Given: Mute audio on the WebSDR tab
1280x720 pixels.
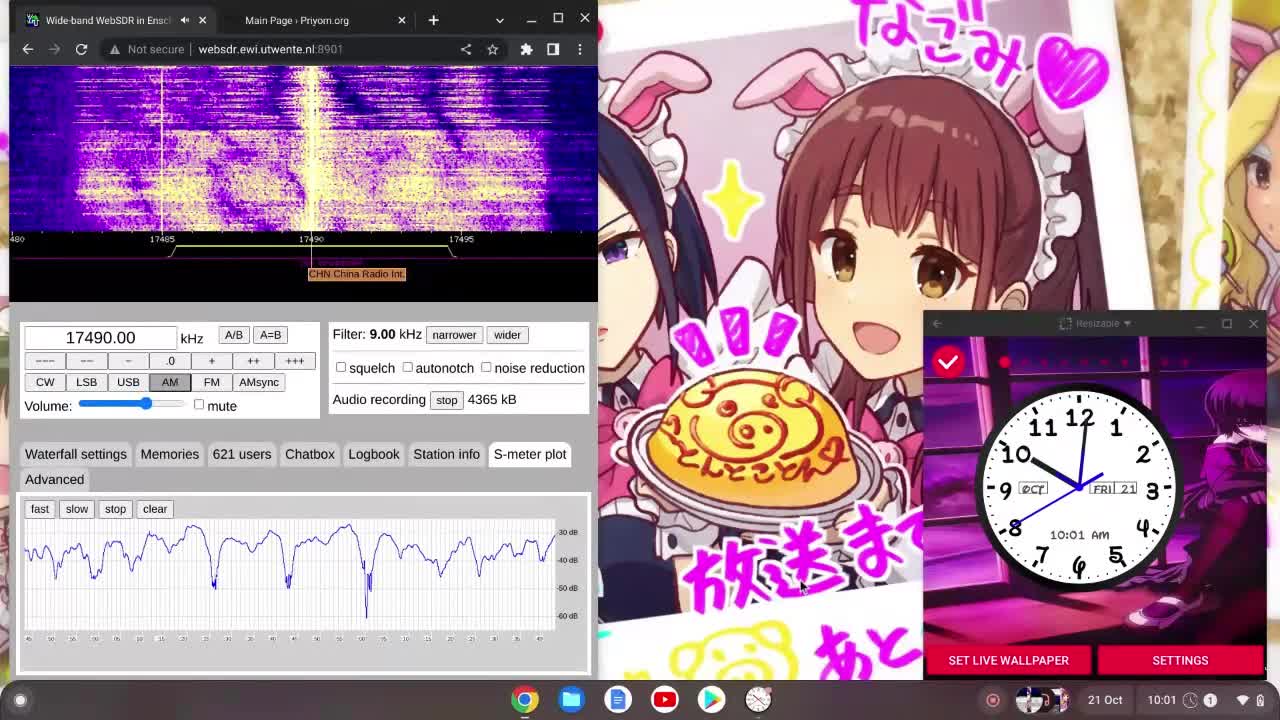Looking at the screenshot, I should pyautogui.click(x=185, y=20).
